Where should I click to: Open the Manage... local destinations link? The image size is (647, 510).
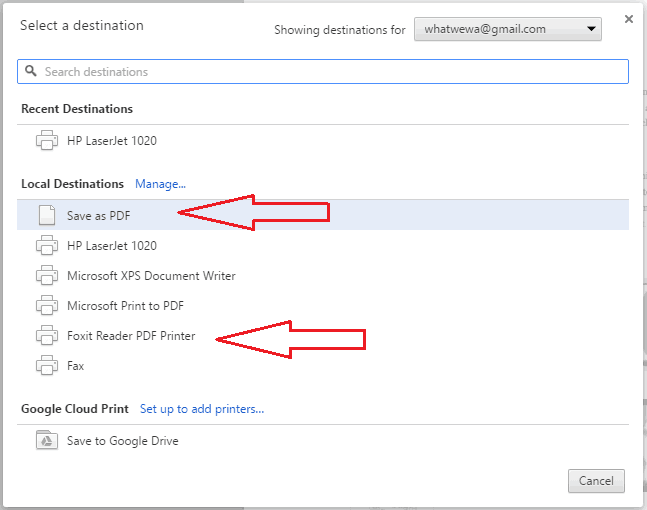tap(161, 184)
